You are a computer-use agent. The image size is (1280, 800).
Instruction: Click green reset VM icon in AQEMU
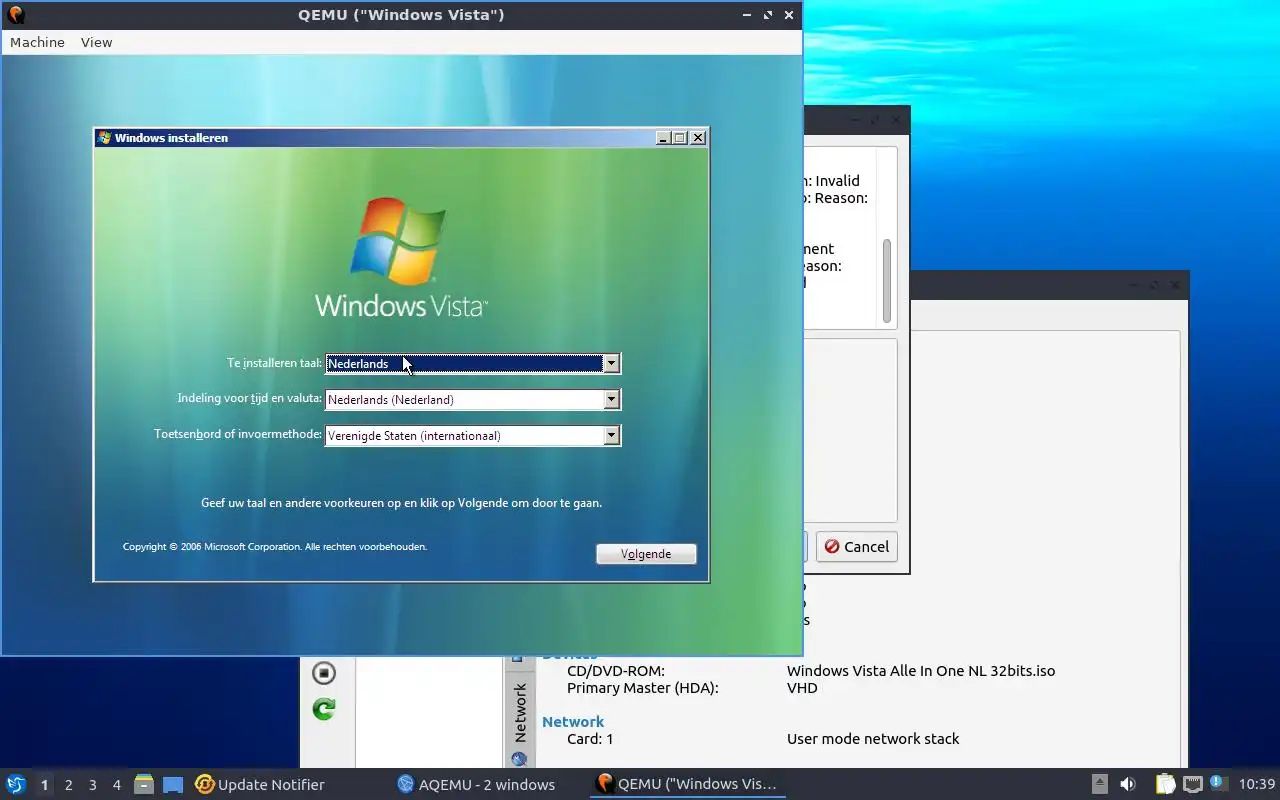coord(323,709)
